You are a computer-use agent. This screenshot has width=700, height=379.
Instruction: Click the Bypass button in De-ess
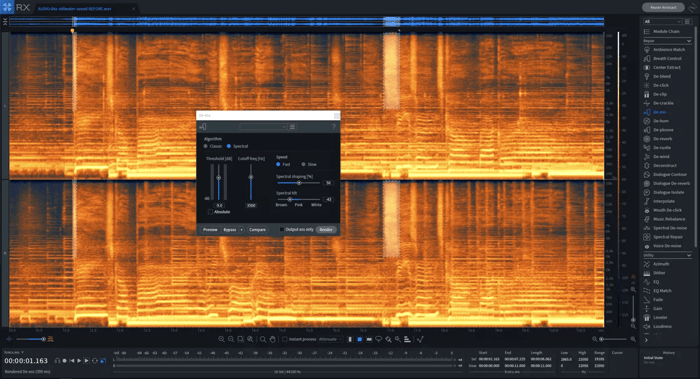click(x=230, y=230)
